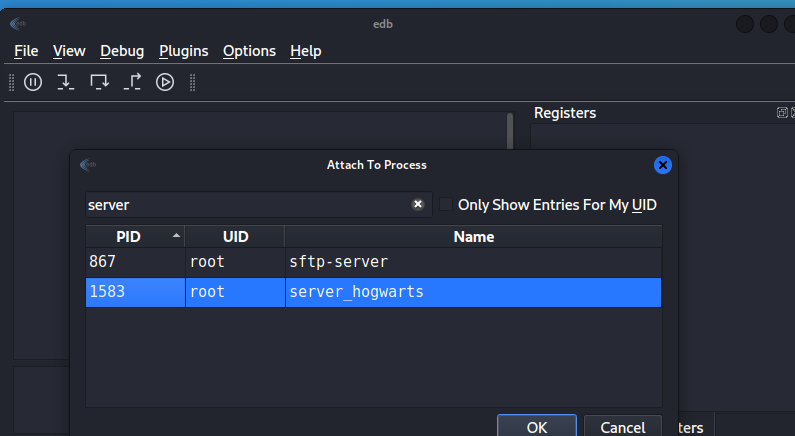795x436 pixels.
Task: Enable Only Show Entries For My UID
Action: click(x=446, y=204)
